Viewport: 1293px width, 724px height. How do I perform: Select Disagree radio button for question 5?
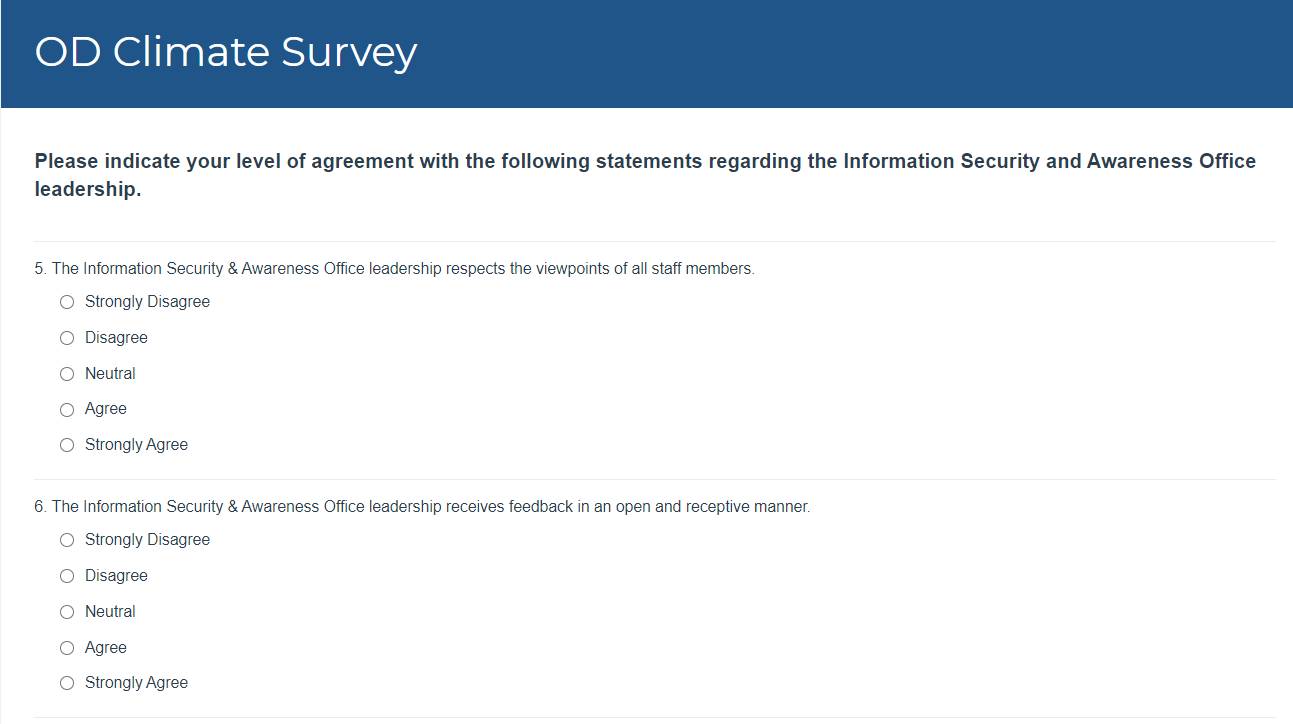pos(67,338)
